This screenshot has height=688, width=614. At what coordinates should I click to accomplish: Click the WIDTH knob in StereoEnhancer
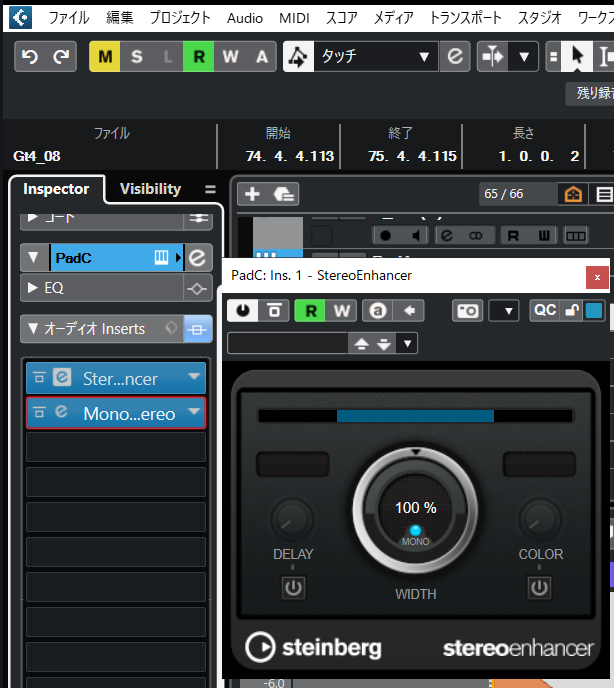415,510
